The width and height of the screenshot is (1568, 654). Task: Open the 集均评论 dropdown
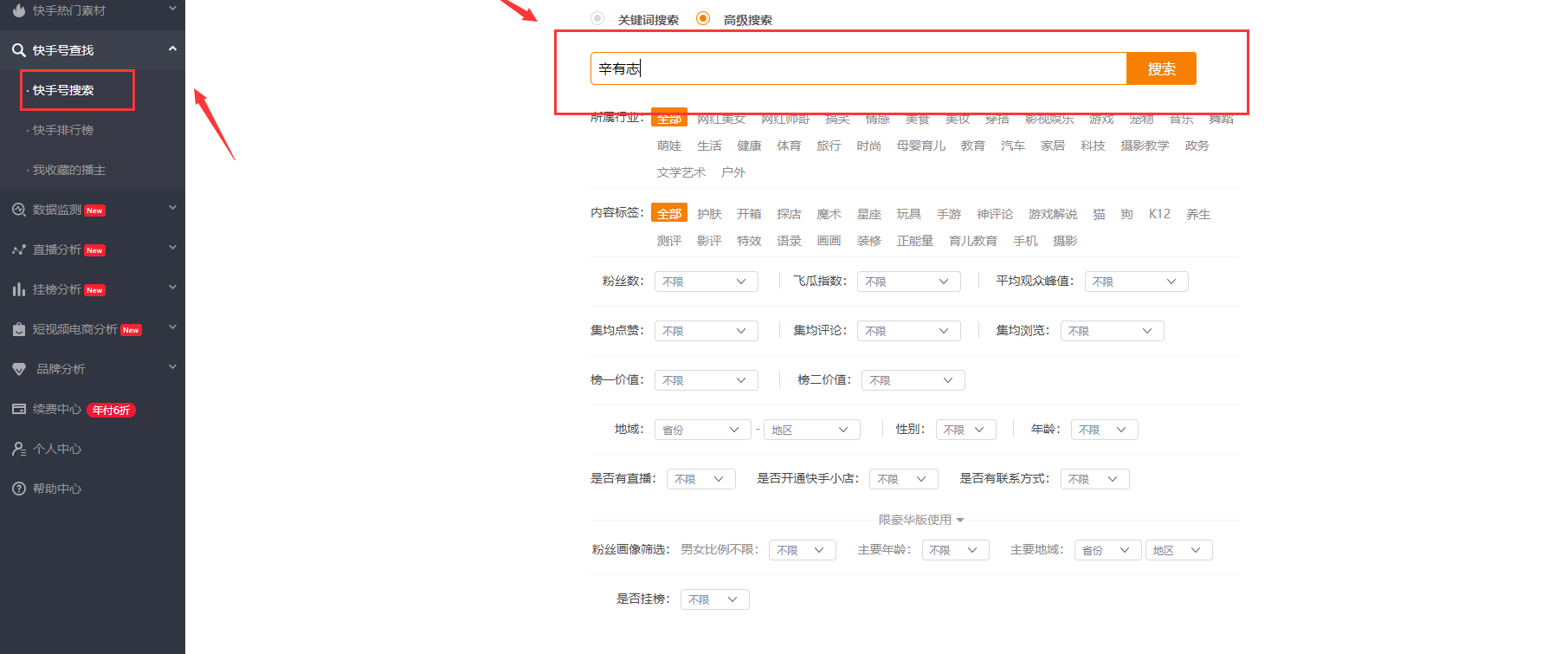click(909, 331)
